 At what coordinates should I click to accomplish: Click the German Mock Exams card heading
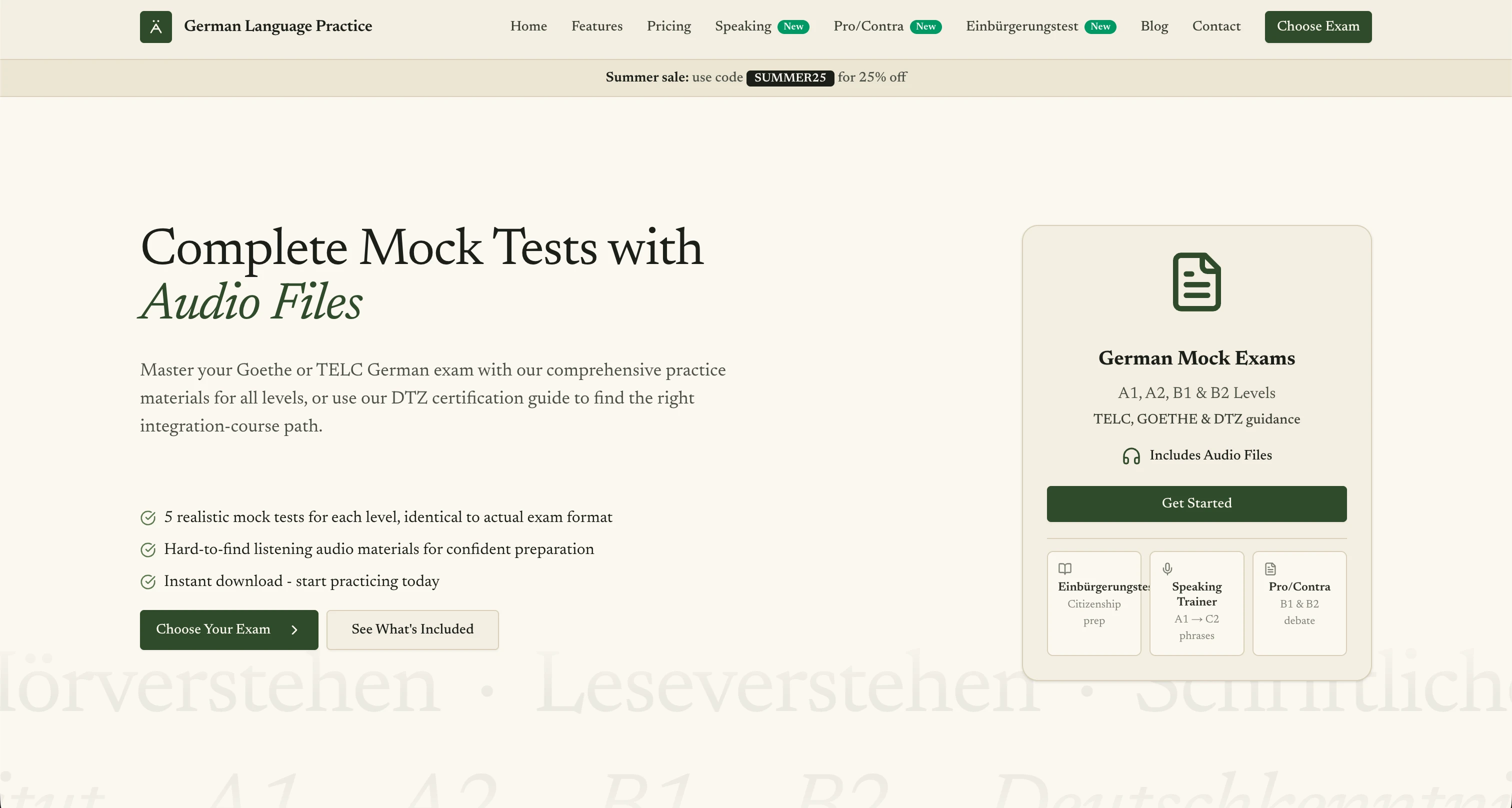pyautogui.click(x=1196, y=358)
